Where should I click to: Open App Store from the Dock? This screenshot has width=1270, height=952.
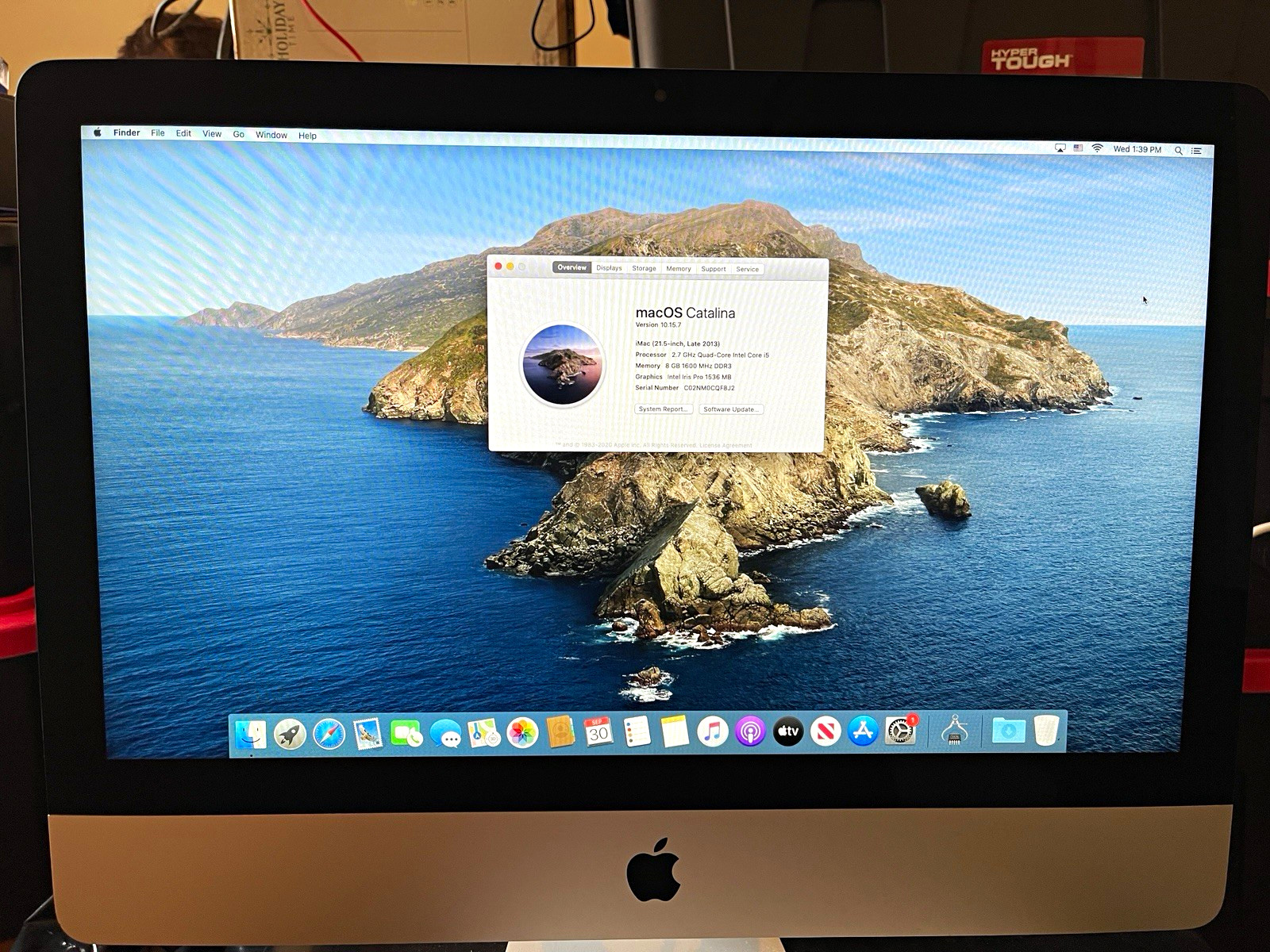click(x=863, y=731)
